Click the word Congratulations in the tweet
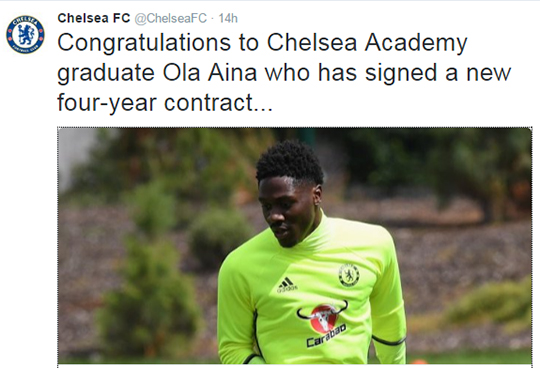 144,43
